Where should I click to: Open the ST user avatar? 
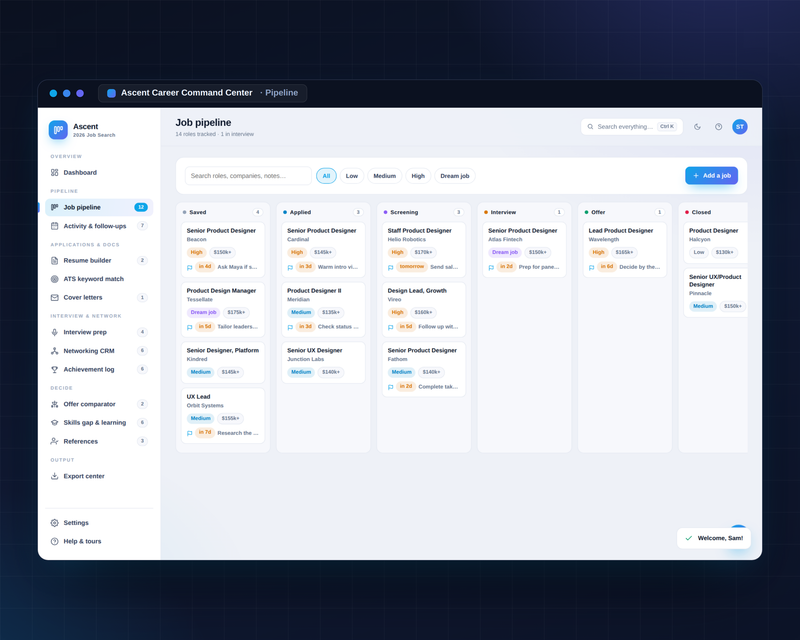(740, 127)
